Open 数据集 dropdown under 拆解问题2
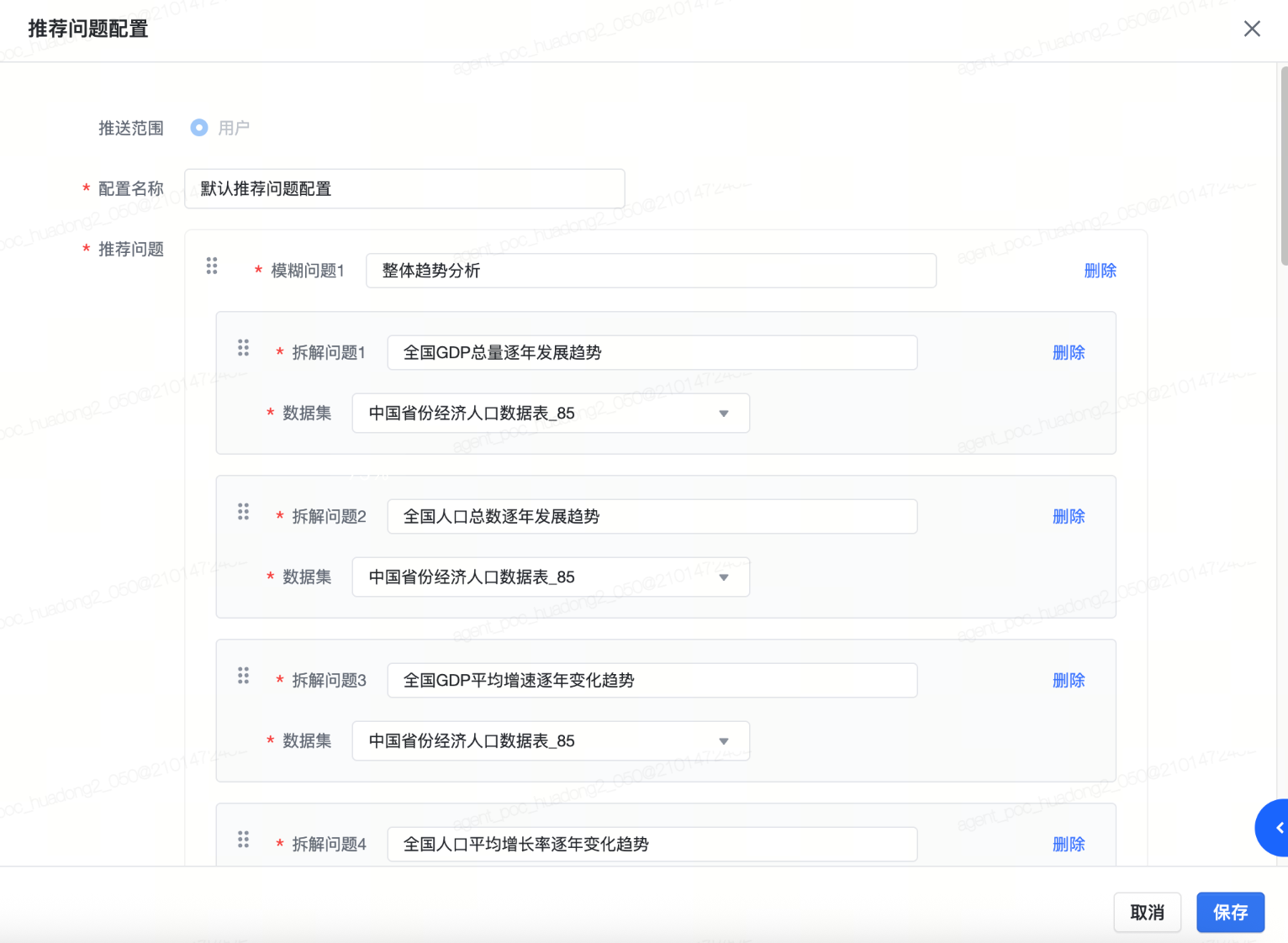This screenshot has height=943, width=1288. coord(551,577)
